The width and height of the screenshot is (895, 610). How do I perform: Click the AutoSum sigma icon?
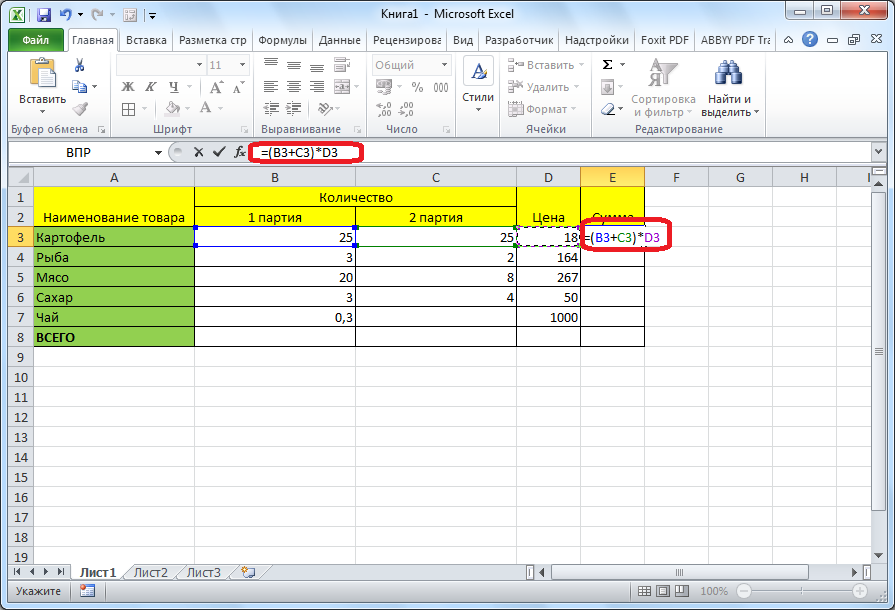(607, 65)
